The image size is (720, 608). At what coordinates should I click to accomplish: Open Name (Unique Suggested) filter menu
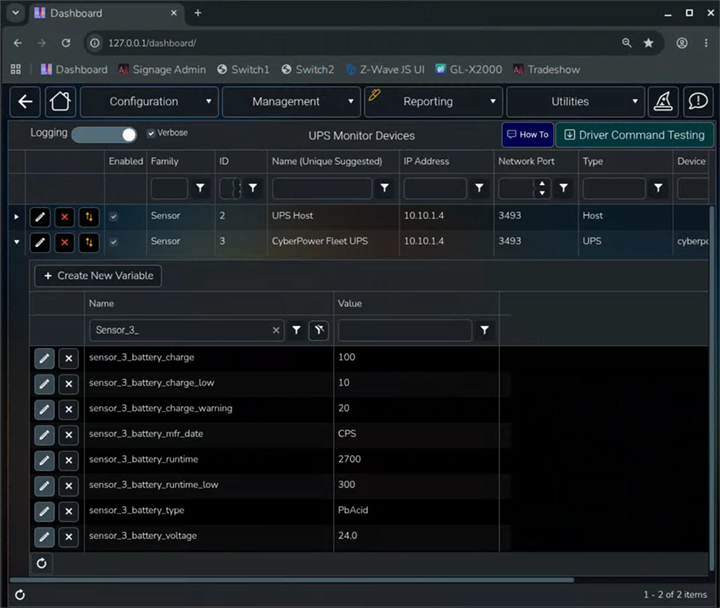385,188
